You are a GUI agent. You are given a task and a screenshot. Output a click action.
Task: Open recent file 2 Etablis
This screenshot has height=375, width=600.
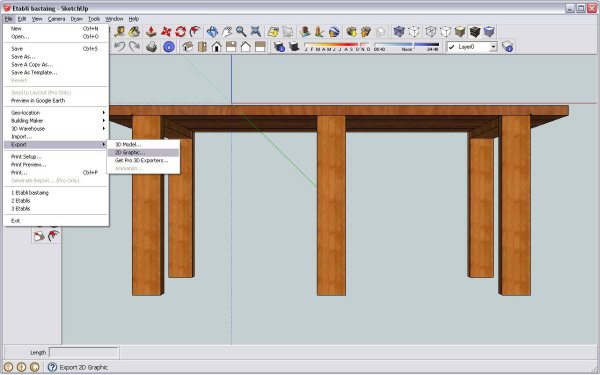point(57,201)
